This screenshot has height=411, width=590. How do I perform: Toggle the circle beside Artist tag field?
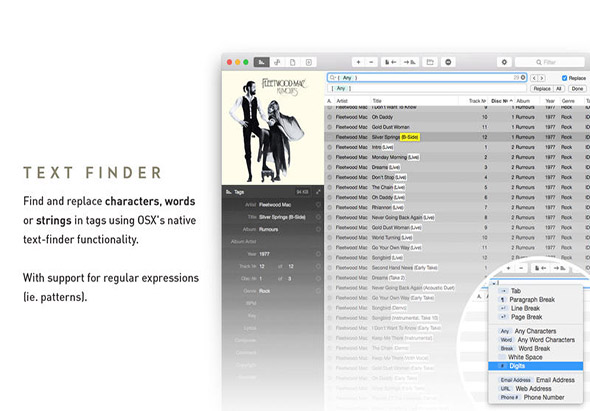pyautogui.click(x=318, y=205)
